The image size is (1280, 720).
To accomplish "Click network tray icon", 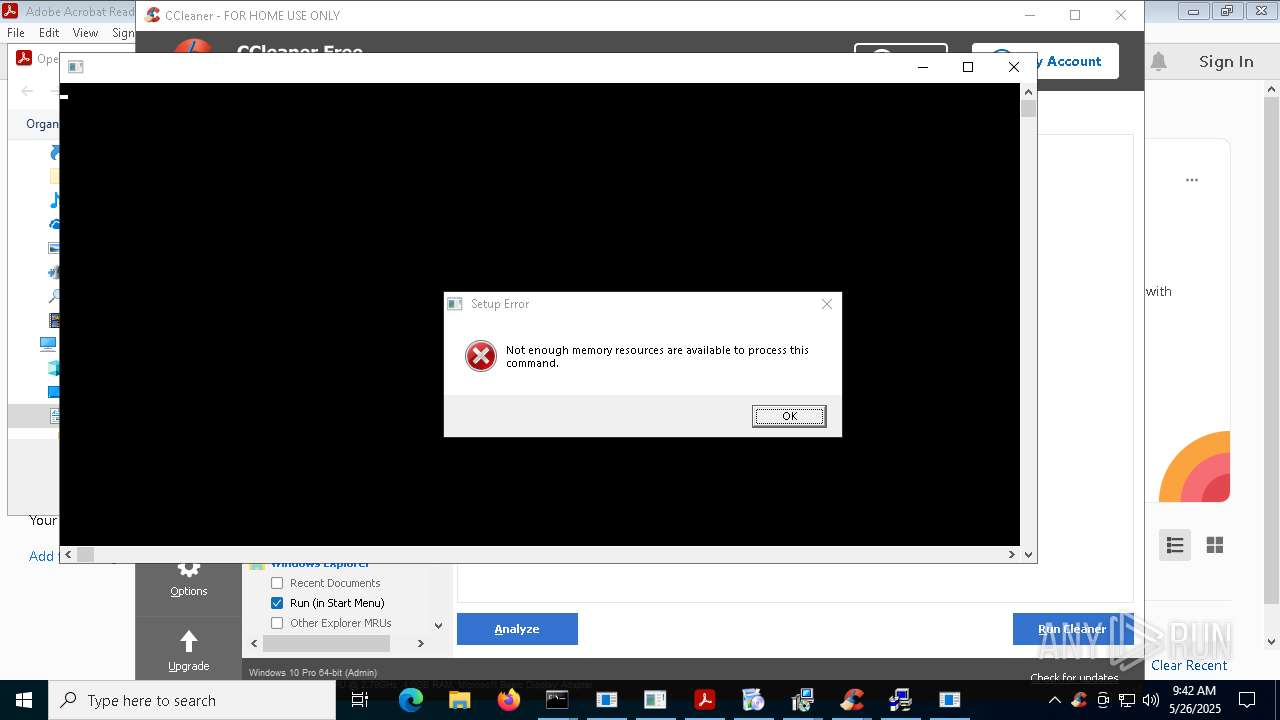I will pyautogui.click(x=1127, y=700).
